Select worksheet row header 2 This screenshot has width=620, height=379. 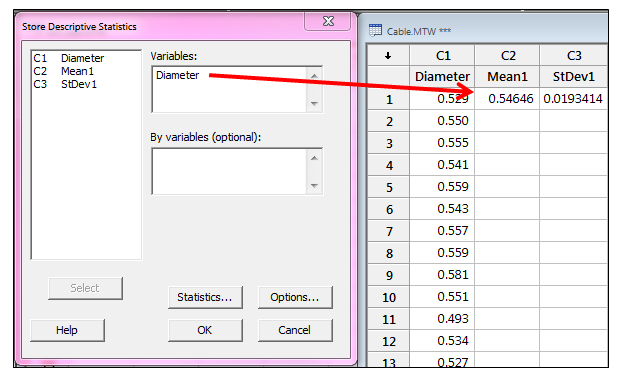[x=389, y=121]
